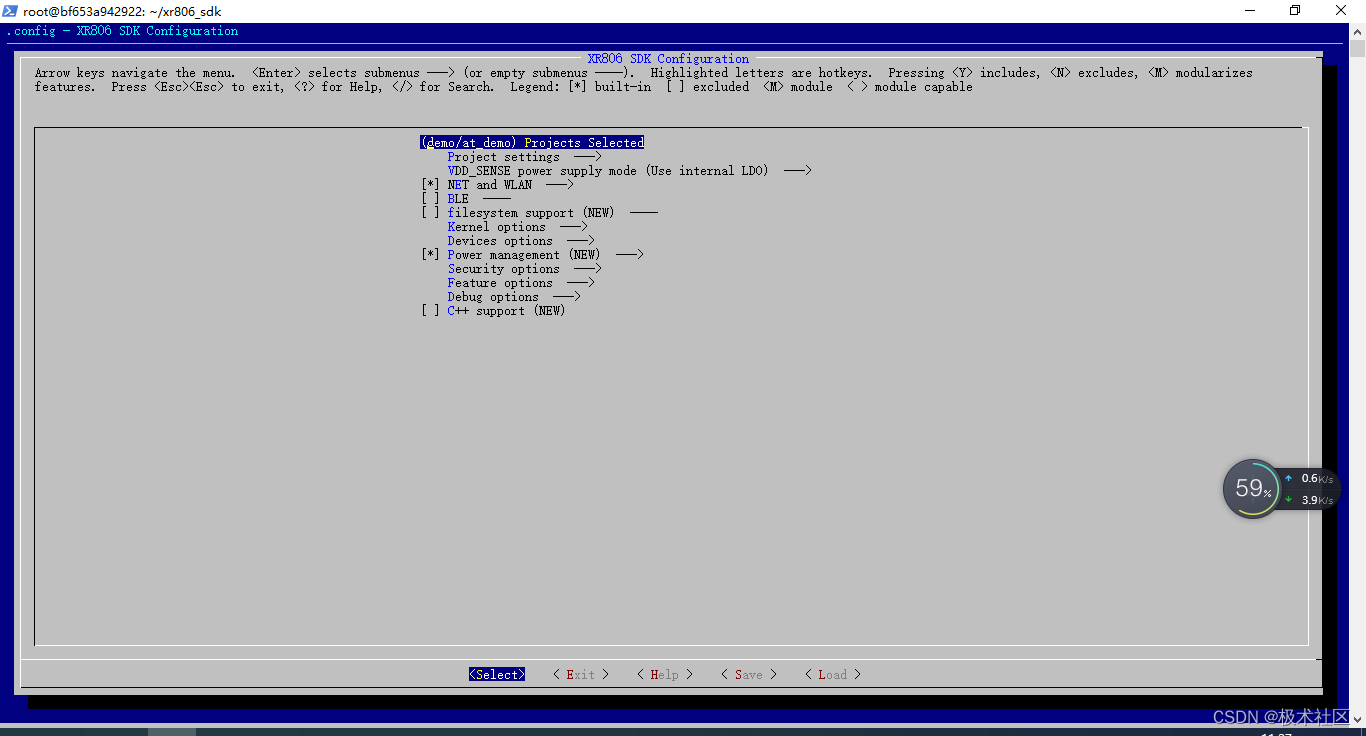Image resolution: width=1366 pixels, height=736 pixels.
Task: Open Security options submenu
Action: tap(524, 269)
